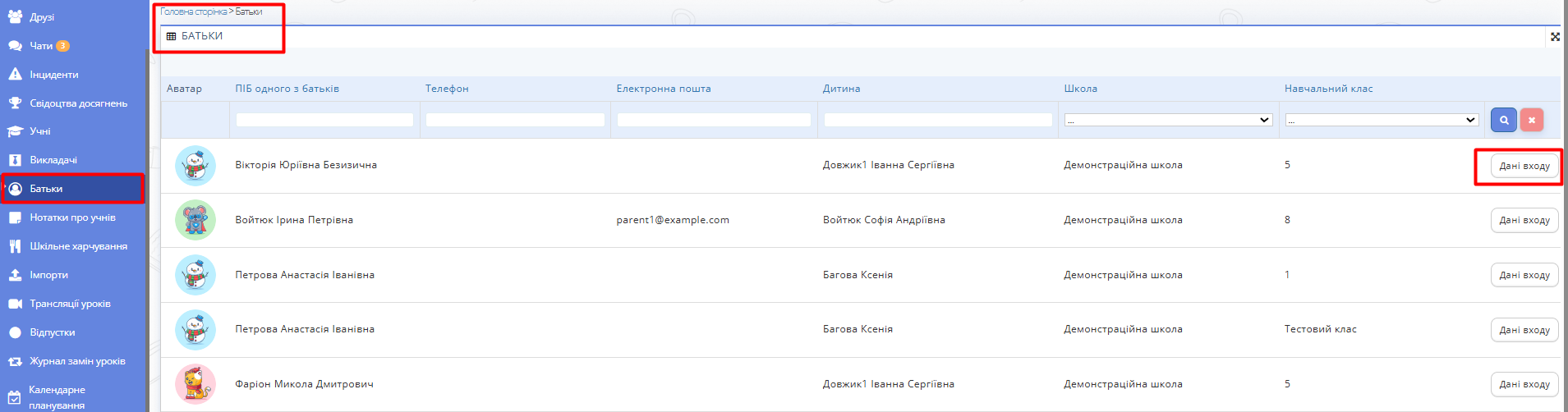Screen dimensions: 1568x412
Task: Sort by the Телефон column header
Action: pyautogui.click(x=447, y=89)
